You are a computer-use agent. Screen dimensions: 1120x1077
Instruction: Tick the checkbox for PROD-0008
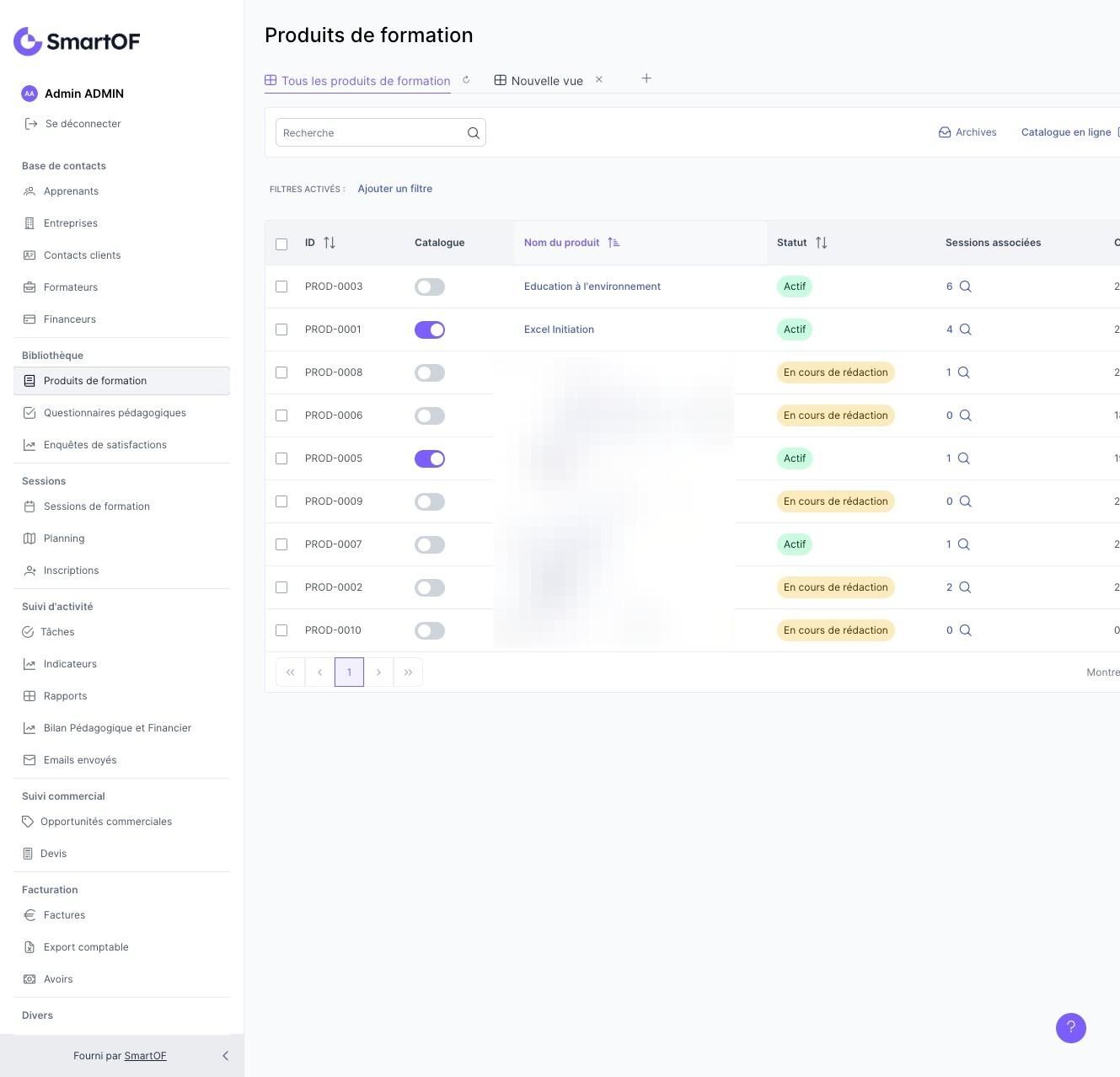pos(281,372)
